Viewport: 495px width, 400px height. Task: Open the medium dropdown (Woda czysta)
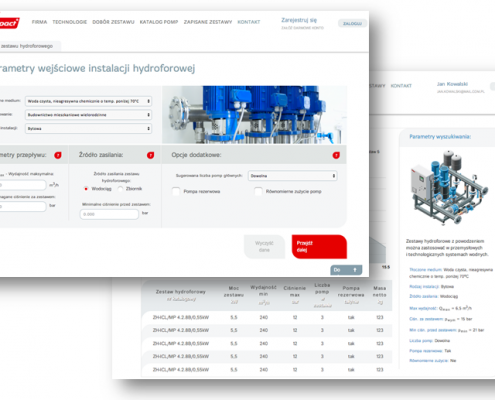[88, 101]
